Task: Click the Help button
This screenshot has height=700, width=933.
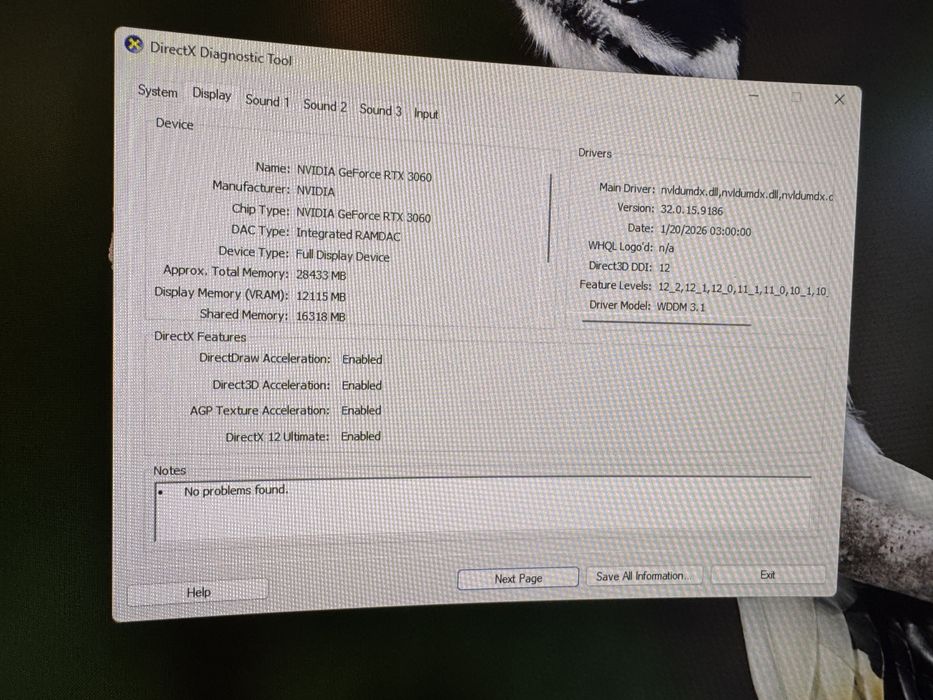Action: tap(198, 592)
